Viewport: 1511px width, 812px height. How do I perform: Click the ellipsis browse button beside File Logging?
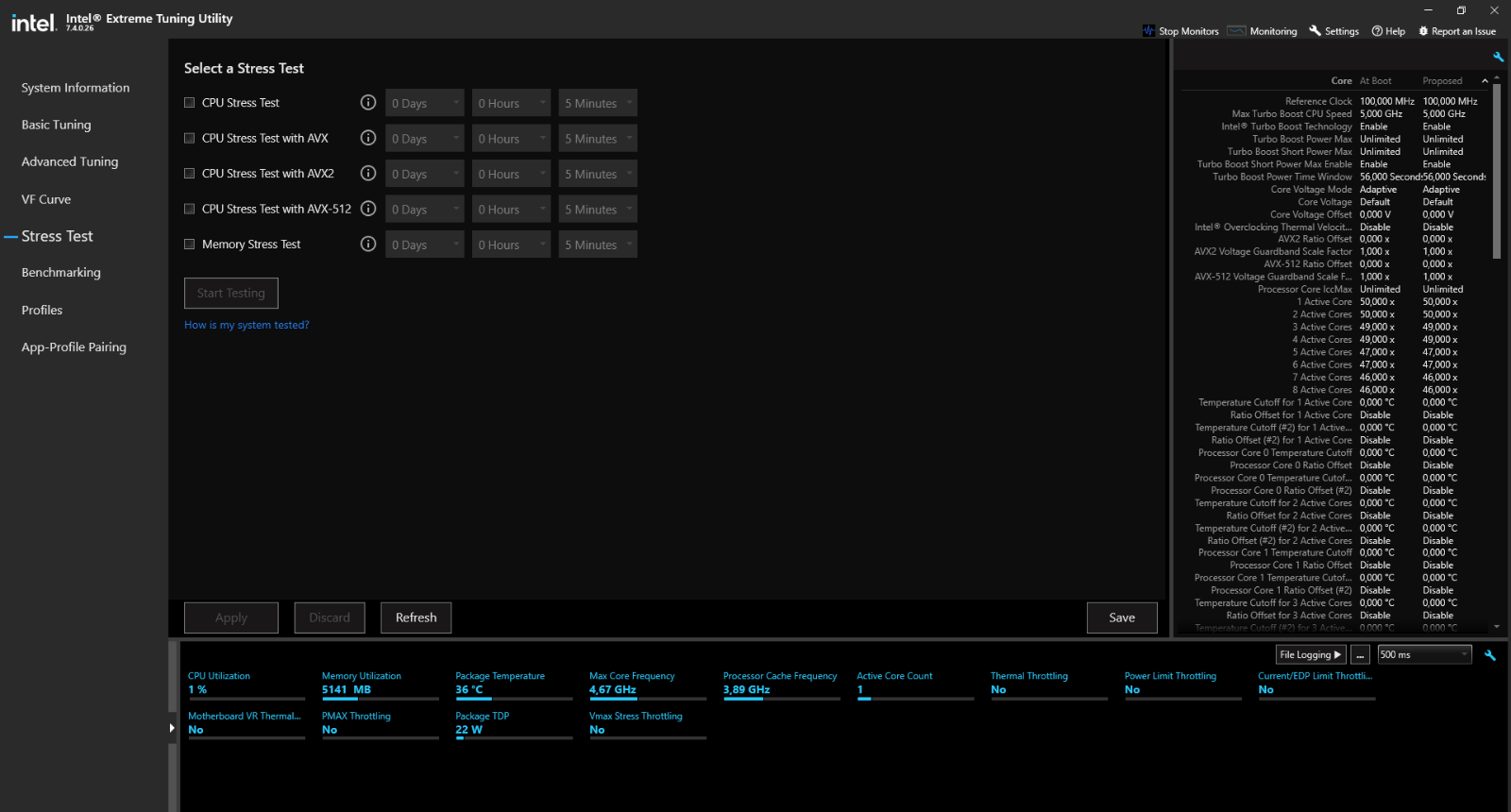click(x=1361, y=654)
